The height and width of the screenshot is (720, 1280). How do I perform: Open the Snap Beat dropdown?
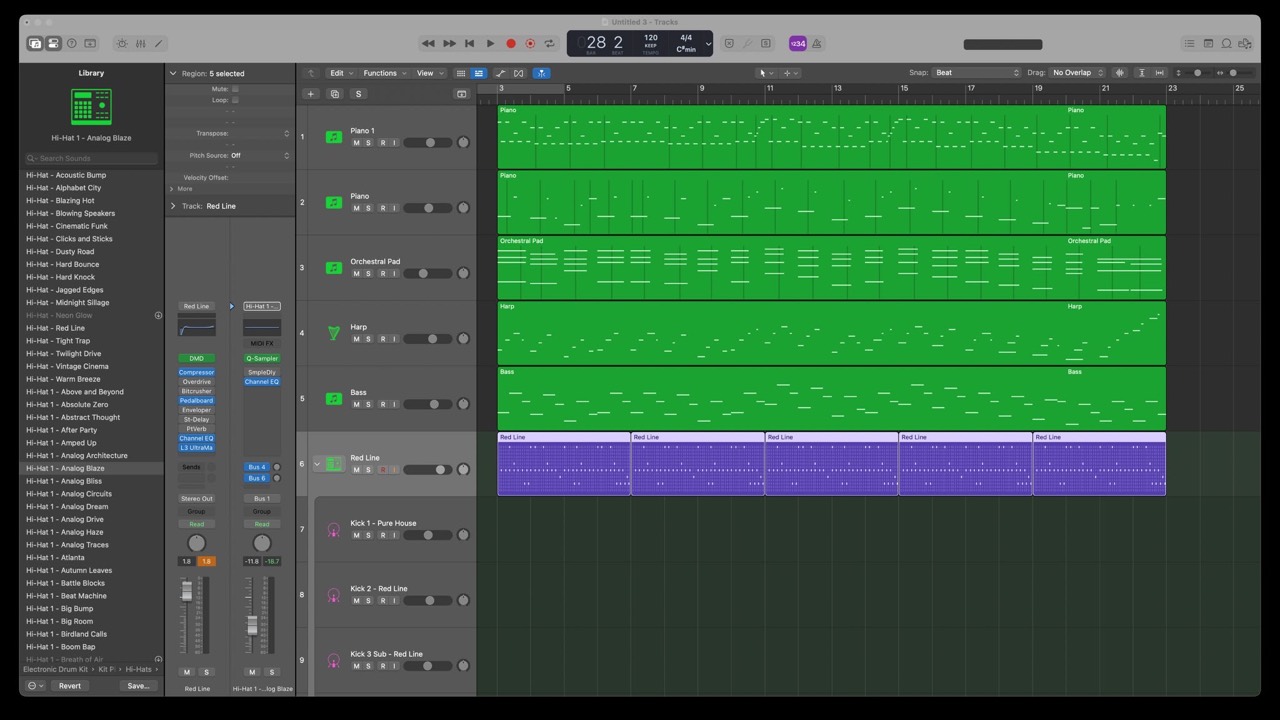pyautogui.click(x=976, y=73)
